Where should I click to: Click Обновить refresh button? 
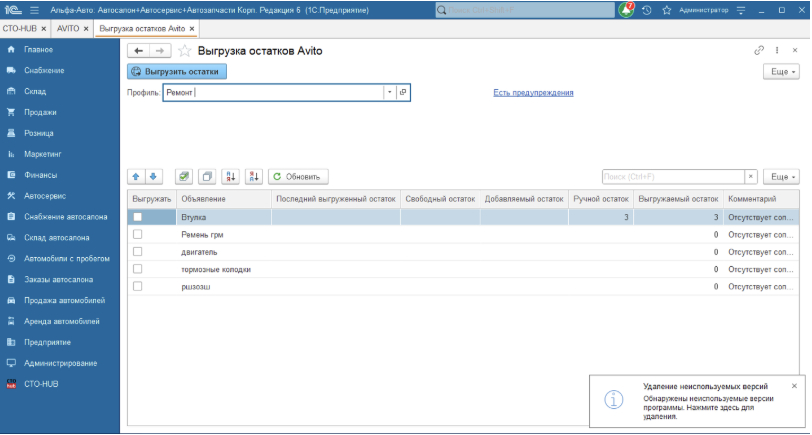coord(298,177)
